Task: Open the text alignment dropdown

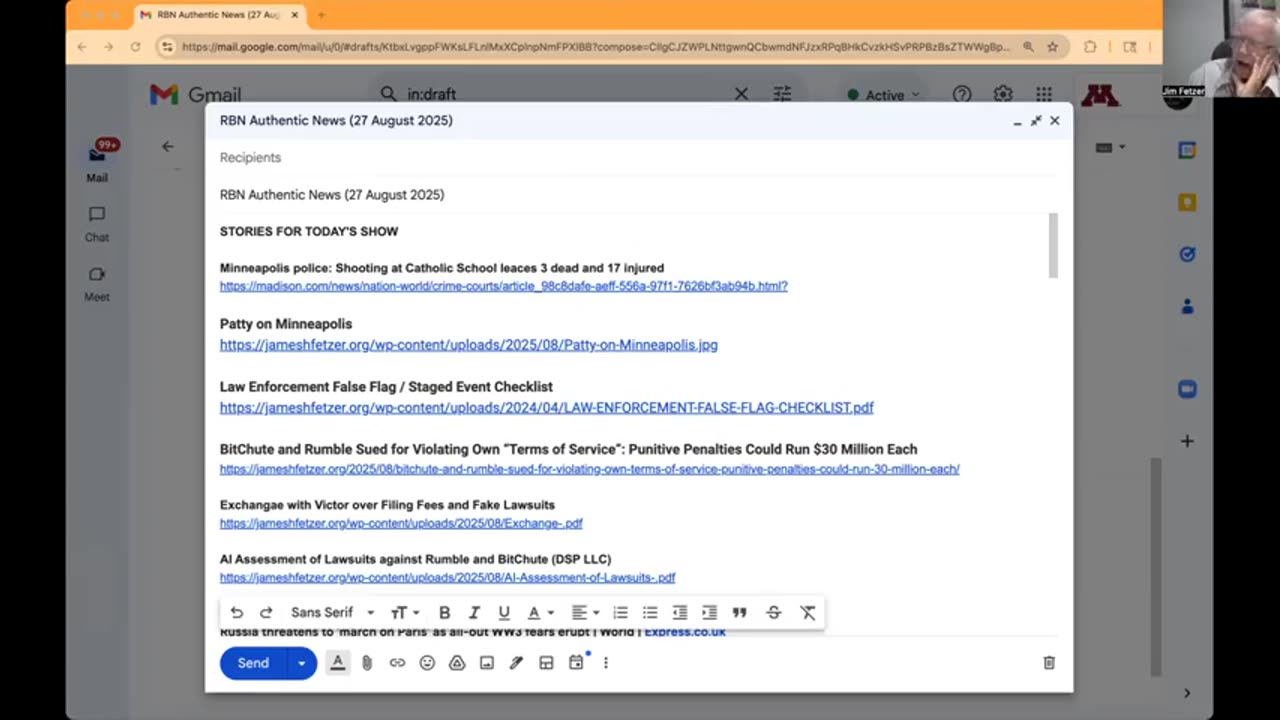Action: tap(585, 613)
